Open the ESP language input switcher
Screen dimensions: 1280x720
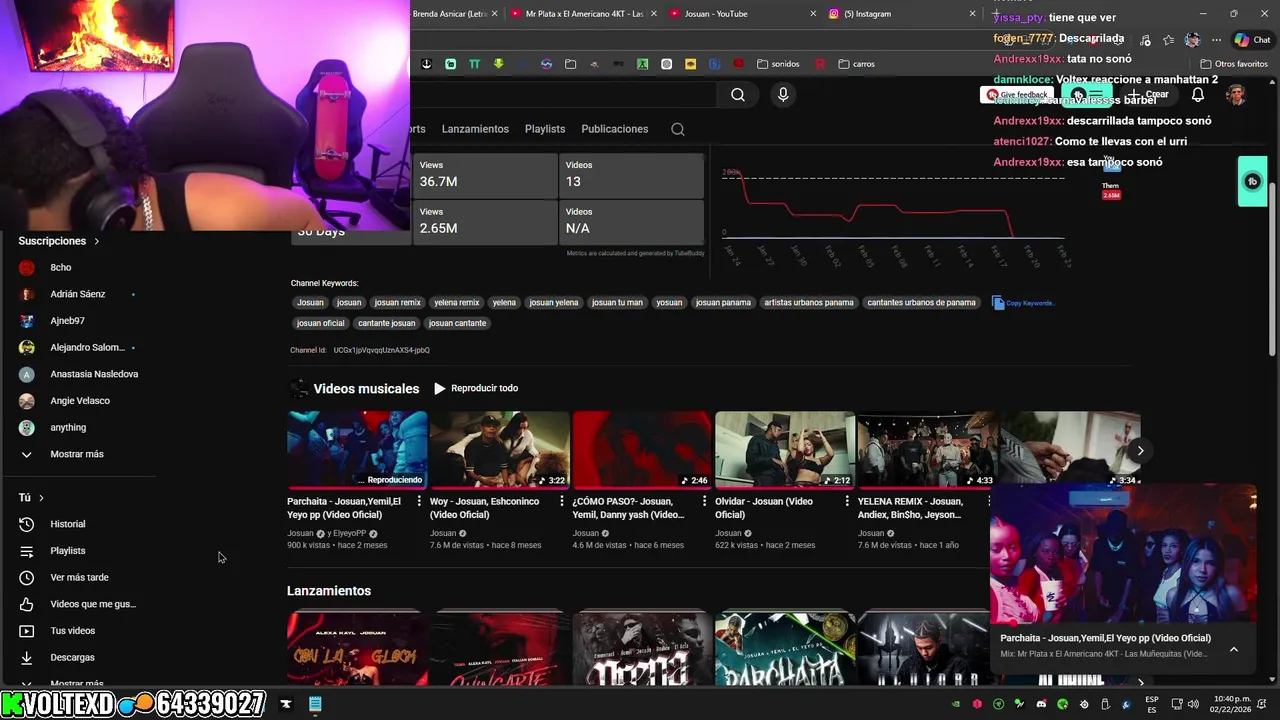pyautogui.click(x=1152, y=704)
